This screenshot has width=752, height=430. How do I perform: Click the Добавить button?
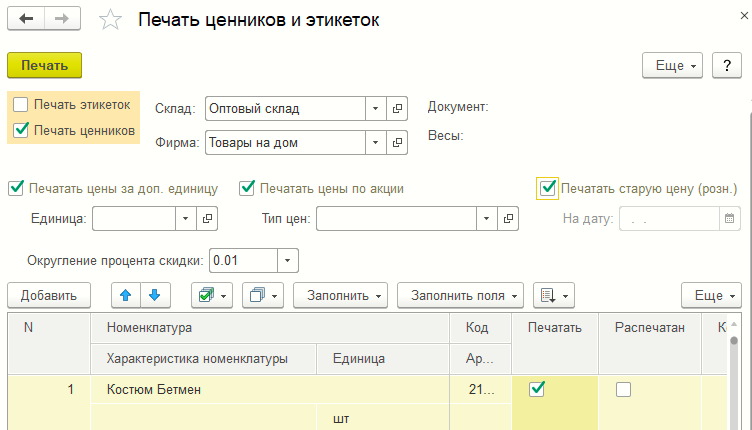point(49,294)
